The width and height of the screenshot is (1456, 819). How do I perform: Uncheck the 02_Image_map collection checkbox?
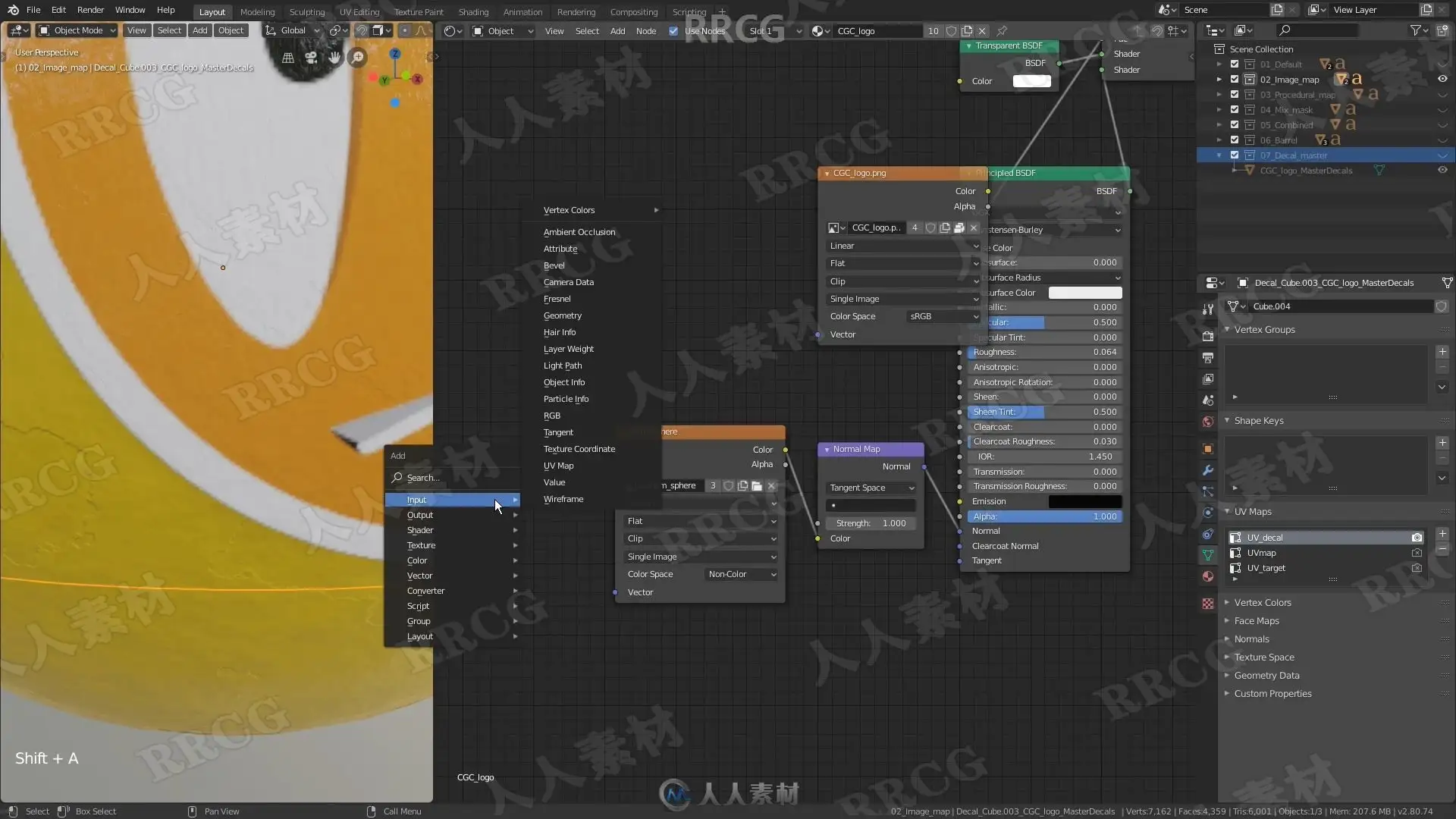(1235, 80)
